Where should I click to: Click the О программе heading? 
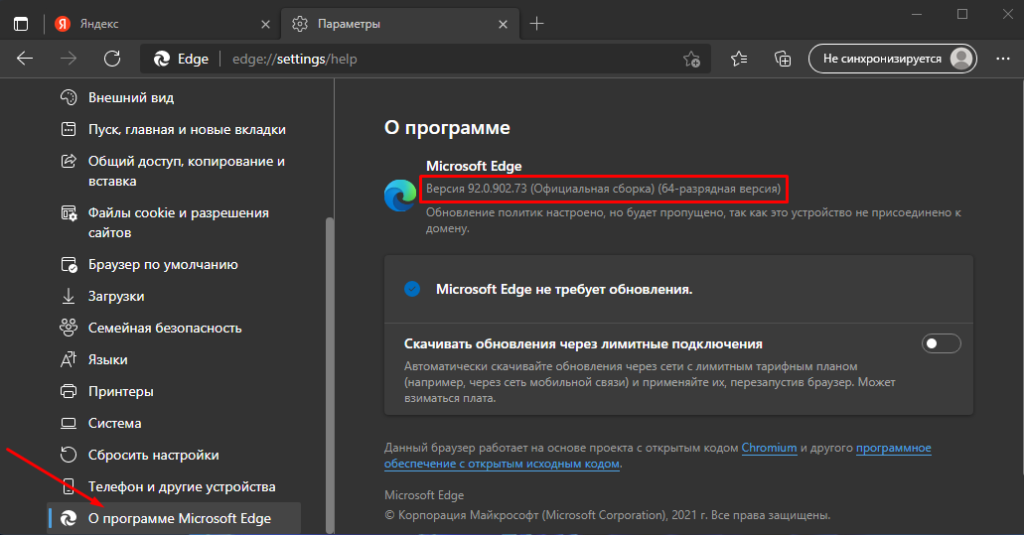click(447, 127)
